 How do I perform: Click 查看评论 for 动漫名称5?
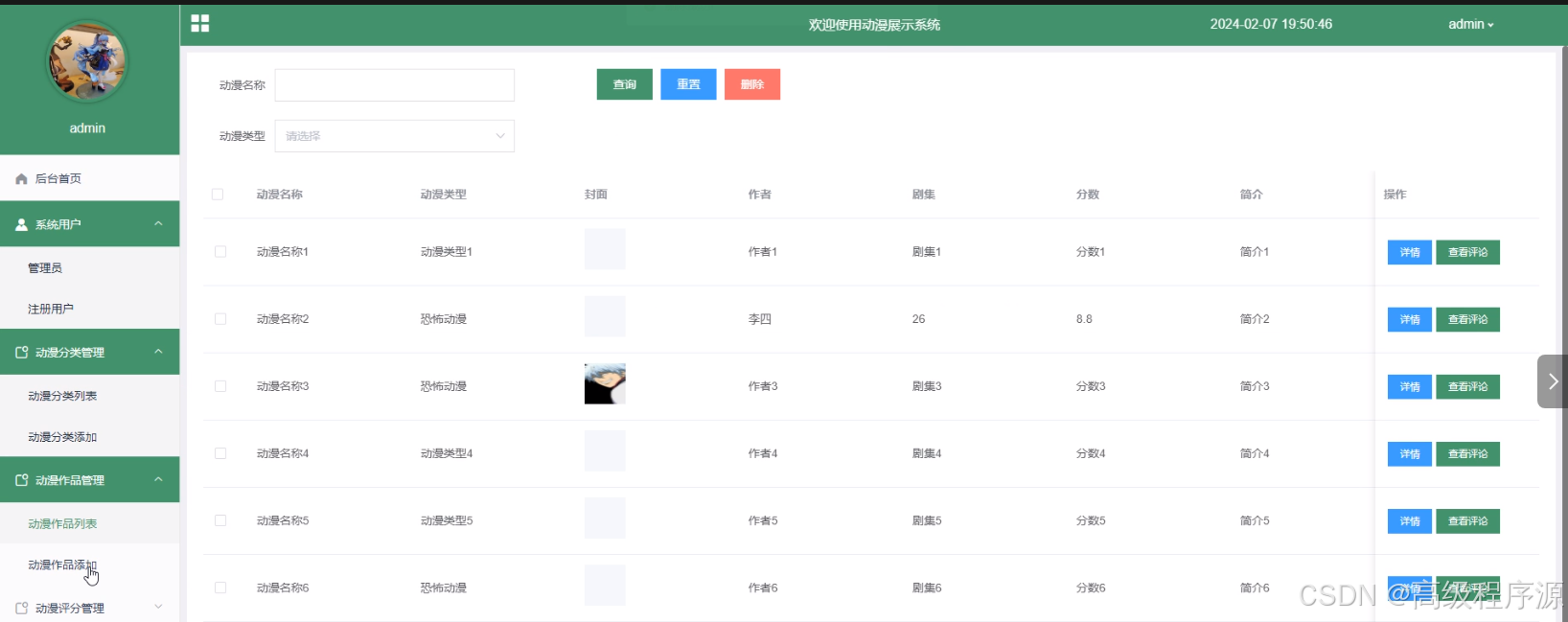click(x=1467, y=520)
